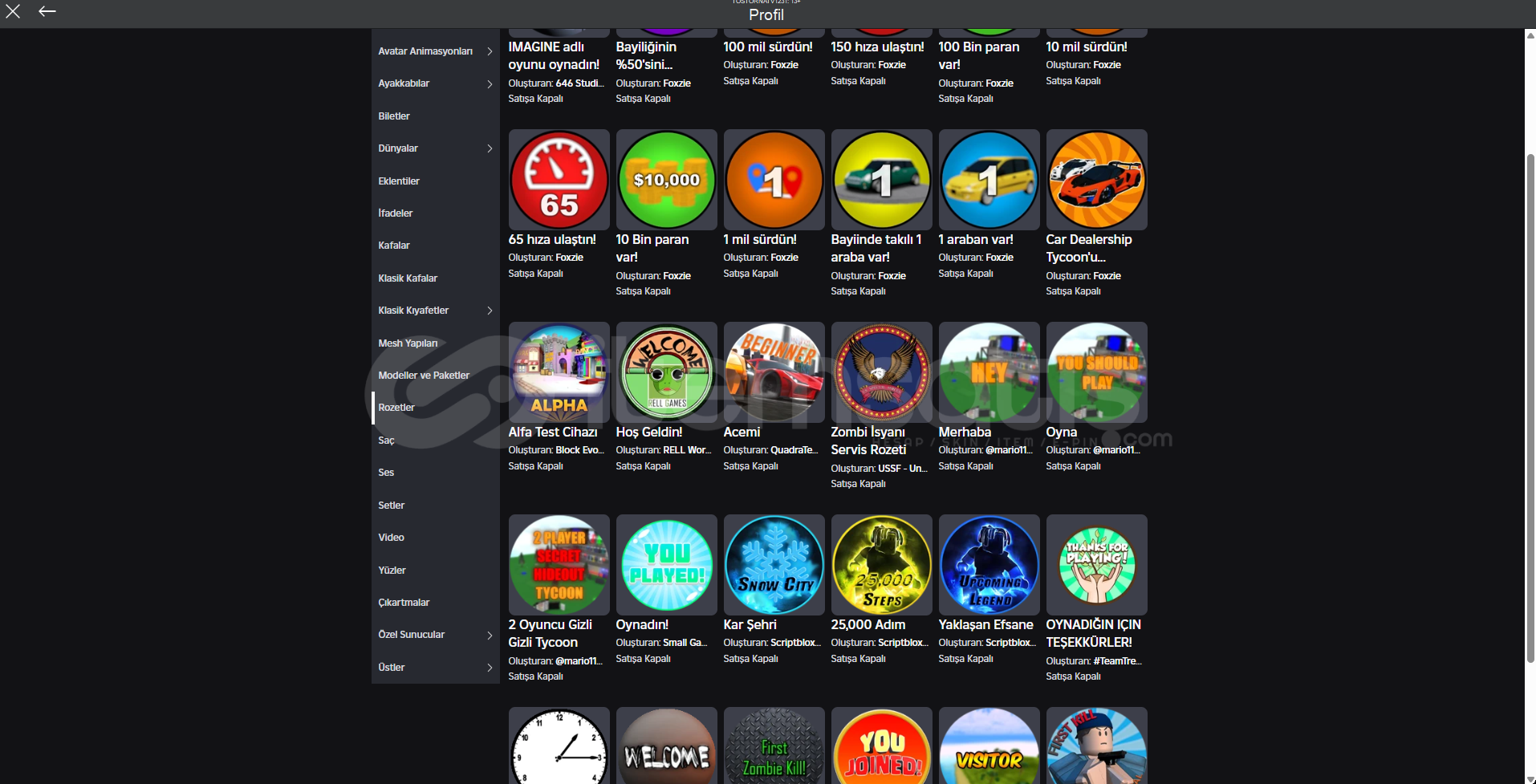Viewport: 1536px width, 784px height.
Task: Expand Klasik Kıyafetler category chevron
Action: pos(490,311)
